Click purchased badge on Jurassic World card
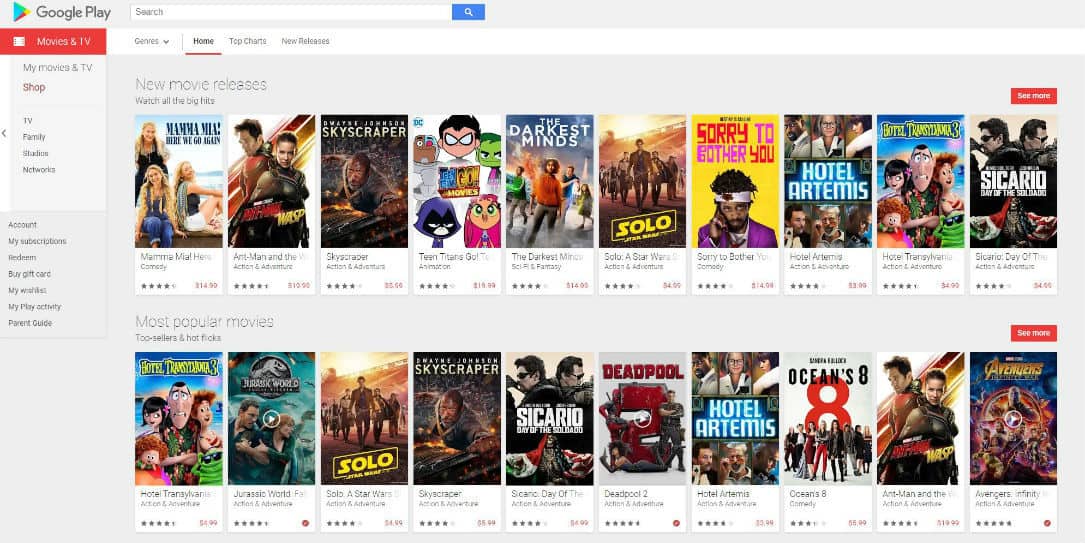 (x=305, y=523)
